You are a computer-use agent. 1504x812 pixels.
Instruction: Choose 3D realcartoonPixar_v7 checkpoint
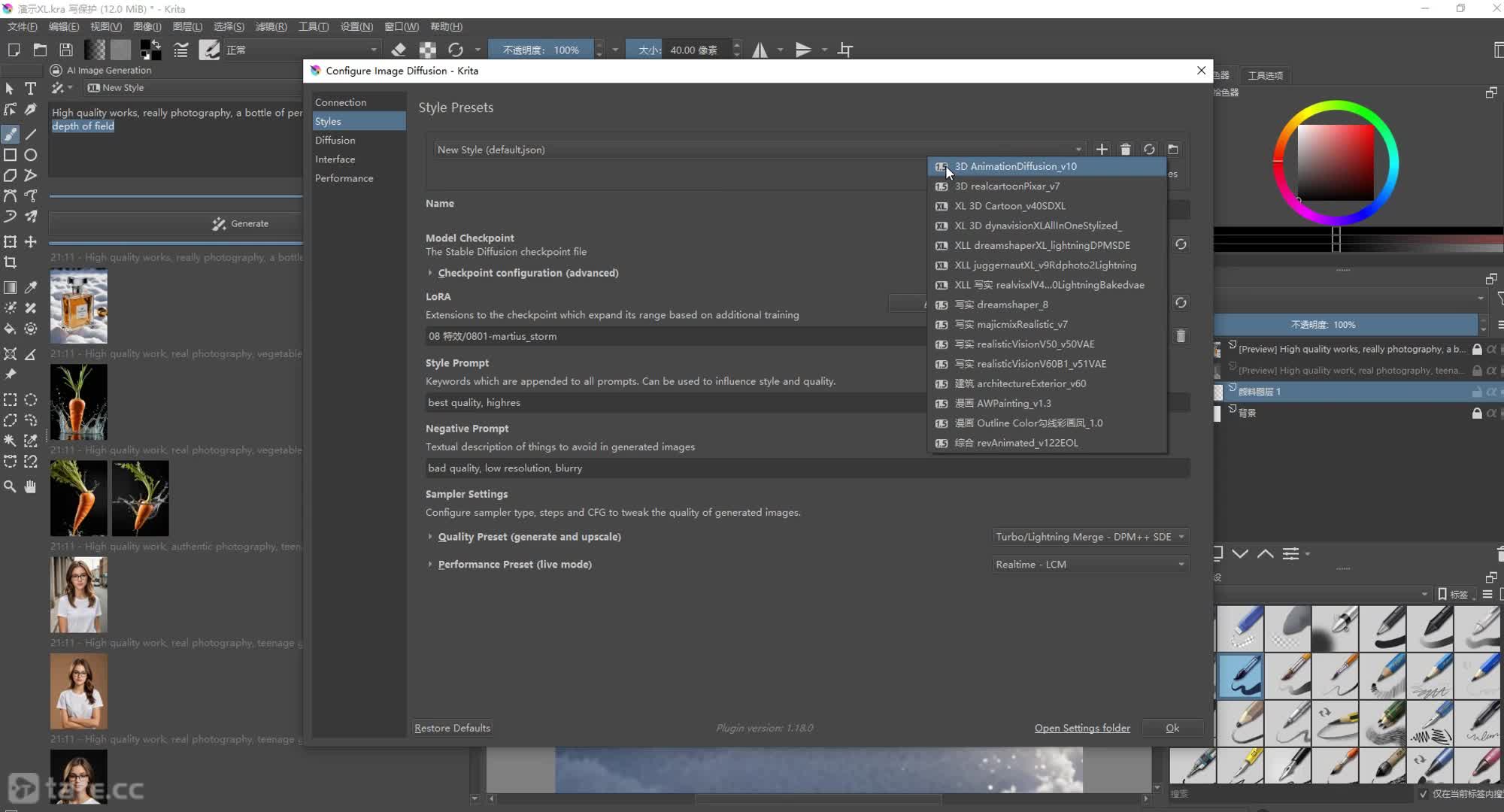tap(1048, 186)
